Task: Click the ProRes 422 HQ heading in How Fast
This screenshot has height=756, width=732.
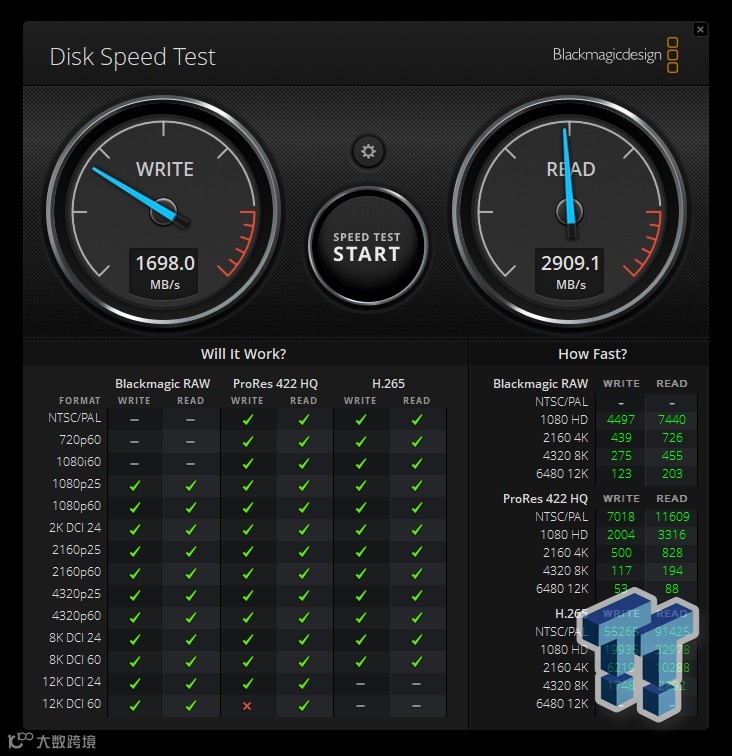Action: pyautogui.click(x=545, y=499)
